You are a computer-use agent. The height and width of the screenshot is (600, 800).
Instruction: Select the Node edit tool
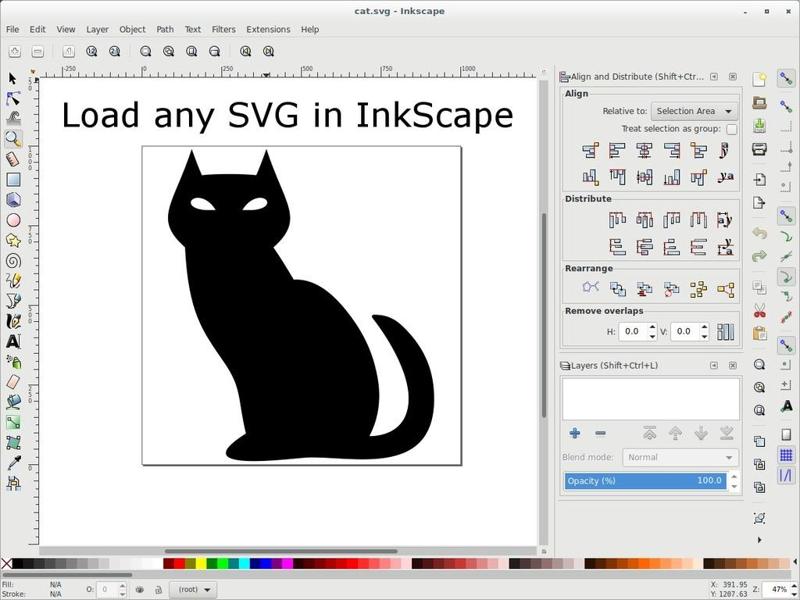[13, 98]
